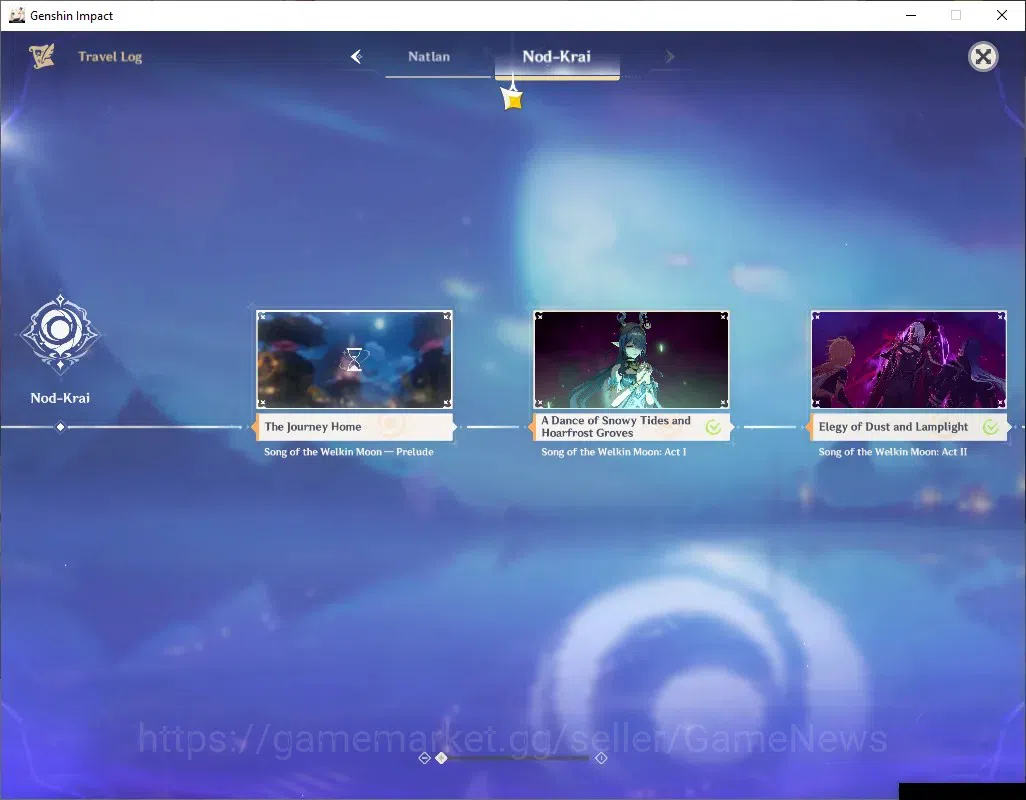Click Song of the Welkin Moon: Act II text
This screenshot has width=1026, height=800.
pyautogui.click(x=893, y=452)
